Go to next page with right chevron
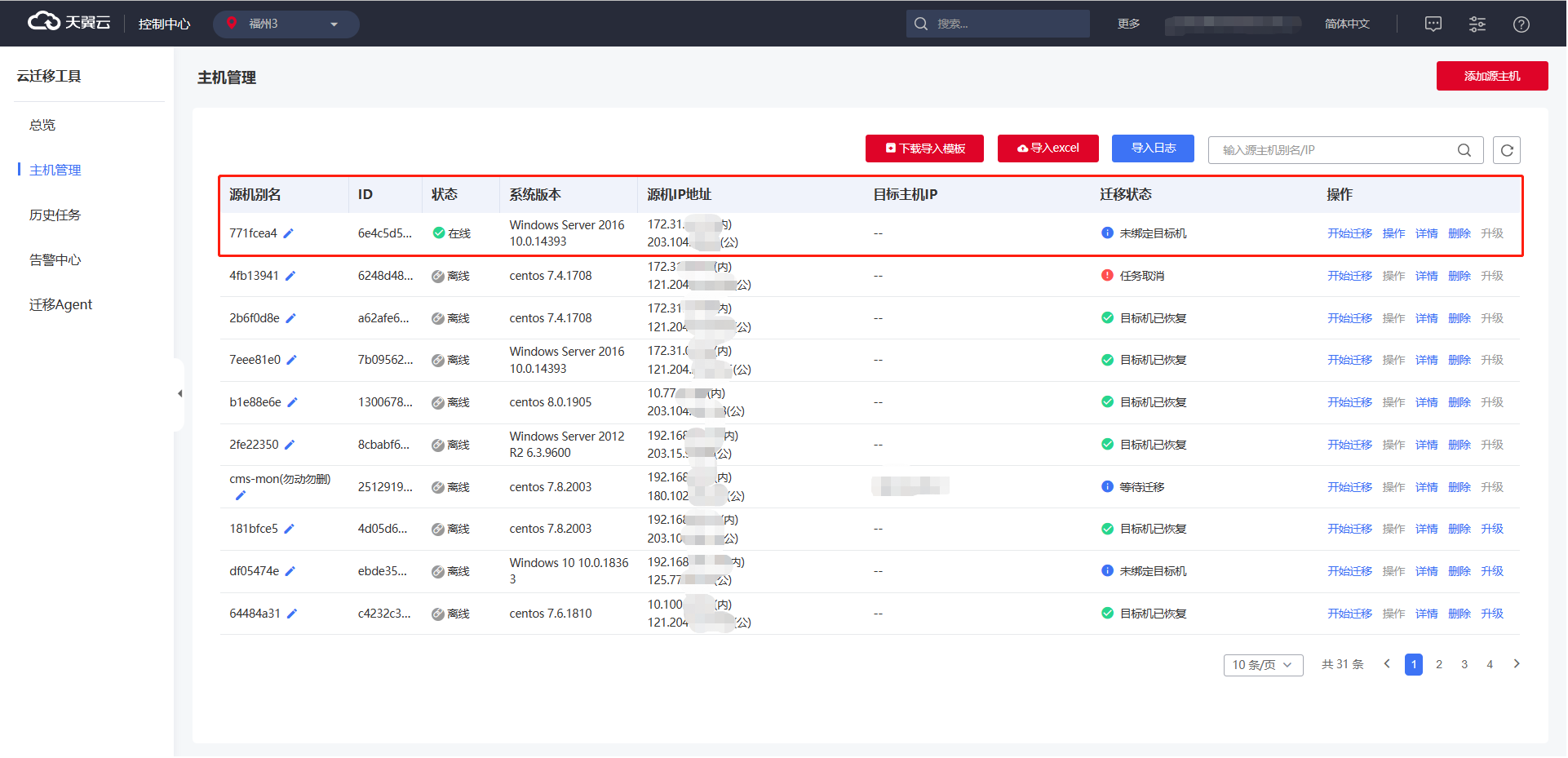The image size is (1568, 758). [1517, 665]
